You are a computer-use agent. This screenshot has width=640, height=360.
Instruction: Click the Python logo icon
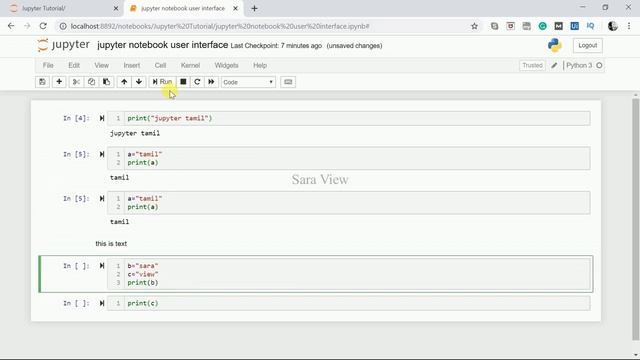click(x=554, y=45)
